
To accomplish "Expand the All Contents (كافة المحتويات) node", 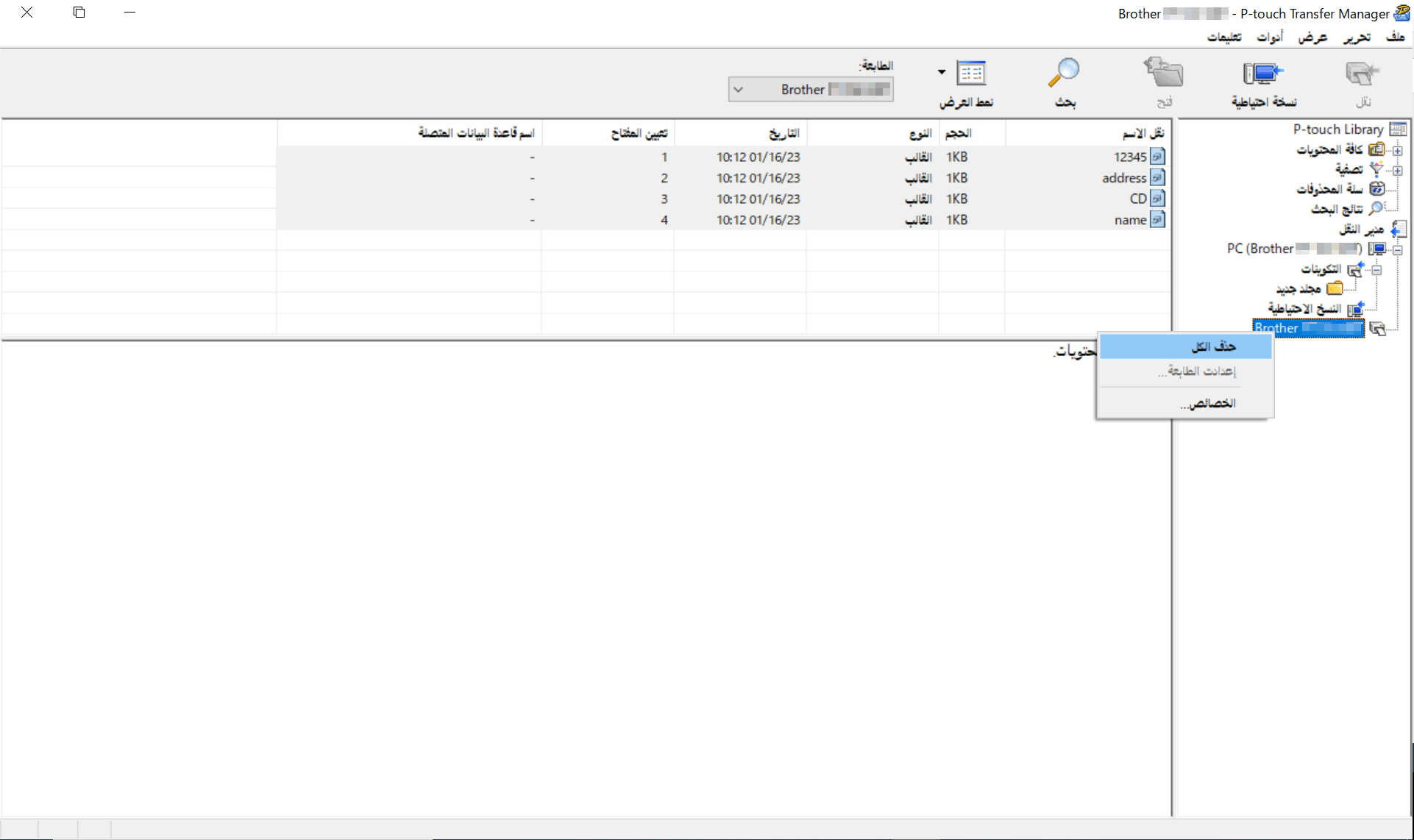I will coord(1397,150).
